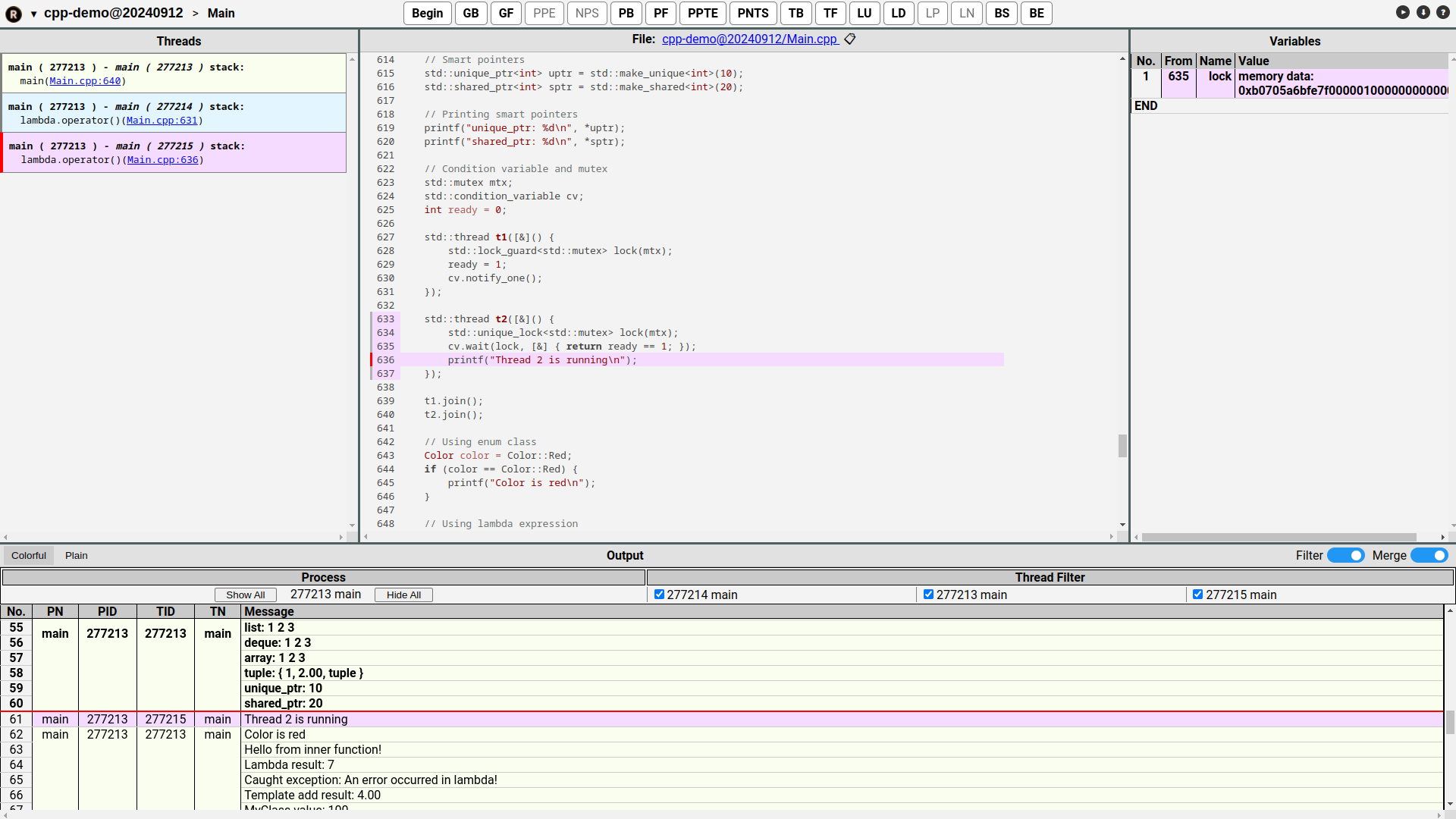This screenshot has width=1456, height=819.
Task: Click the Begin navigation button
Action: (428, 13)
